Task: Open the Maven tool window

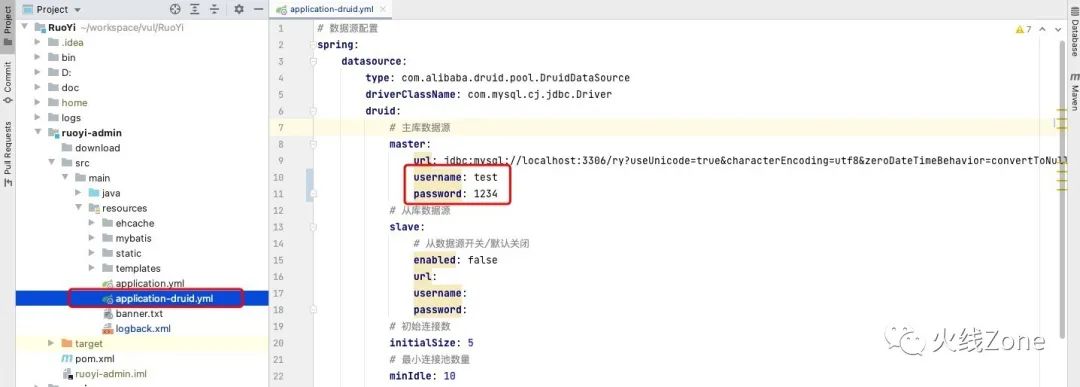Action: pos(1073,91)
